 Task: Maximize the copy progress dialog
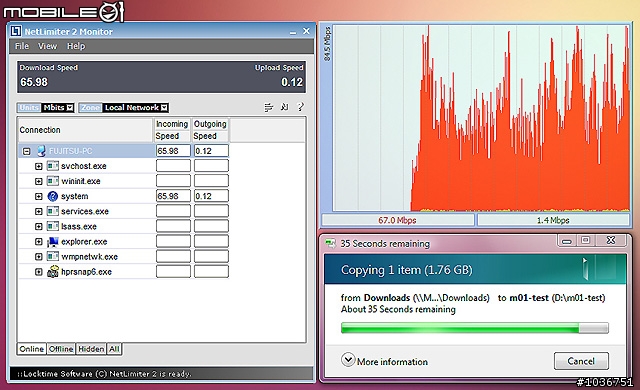coord(585,240)
